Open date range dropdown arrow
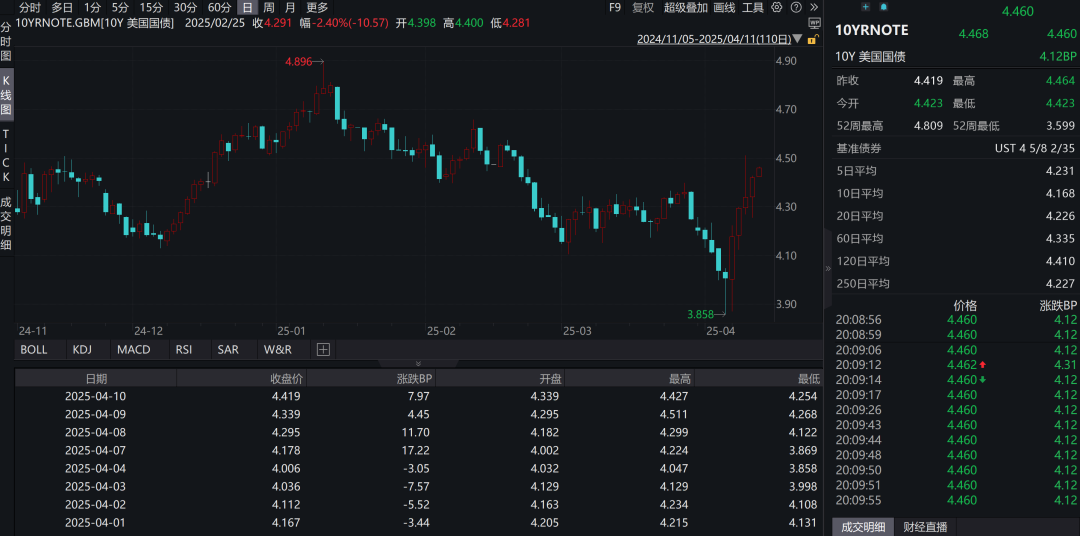 click(797, 40)
